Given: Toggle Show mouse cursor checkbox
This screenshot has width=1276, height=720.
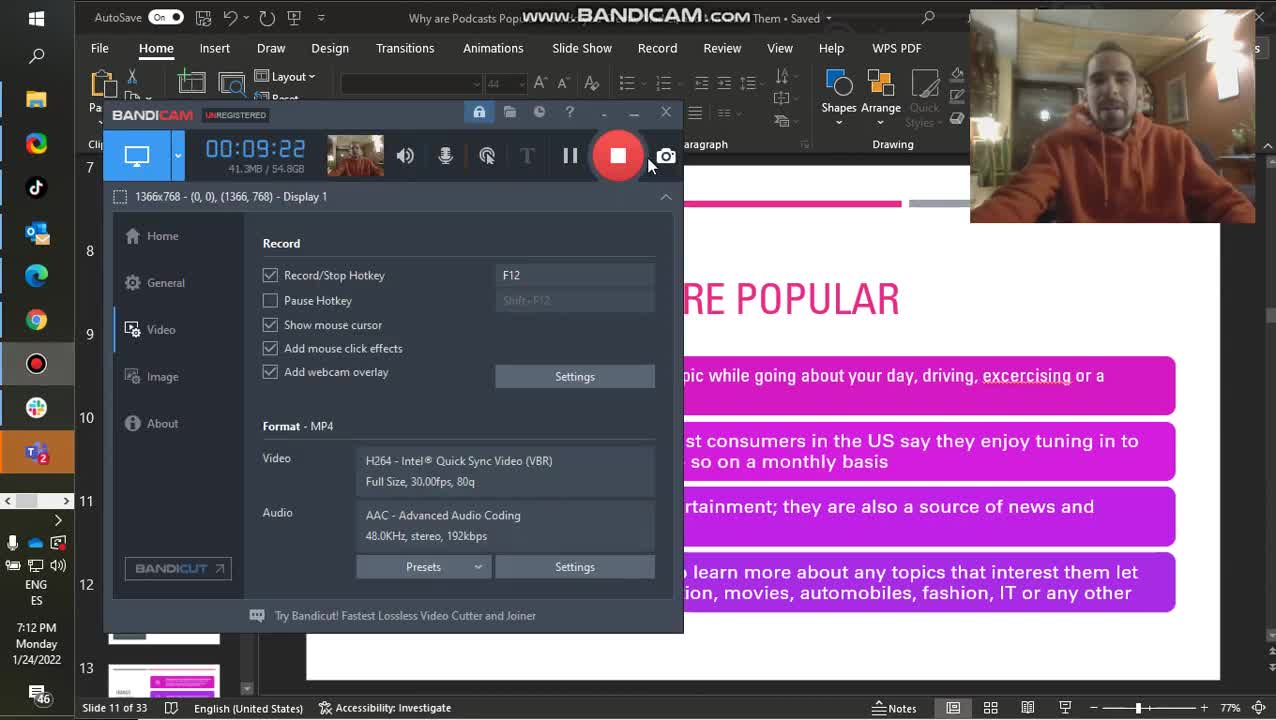Looking at the screenshot, I should click(x=270, y=325).
